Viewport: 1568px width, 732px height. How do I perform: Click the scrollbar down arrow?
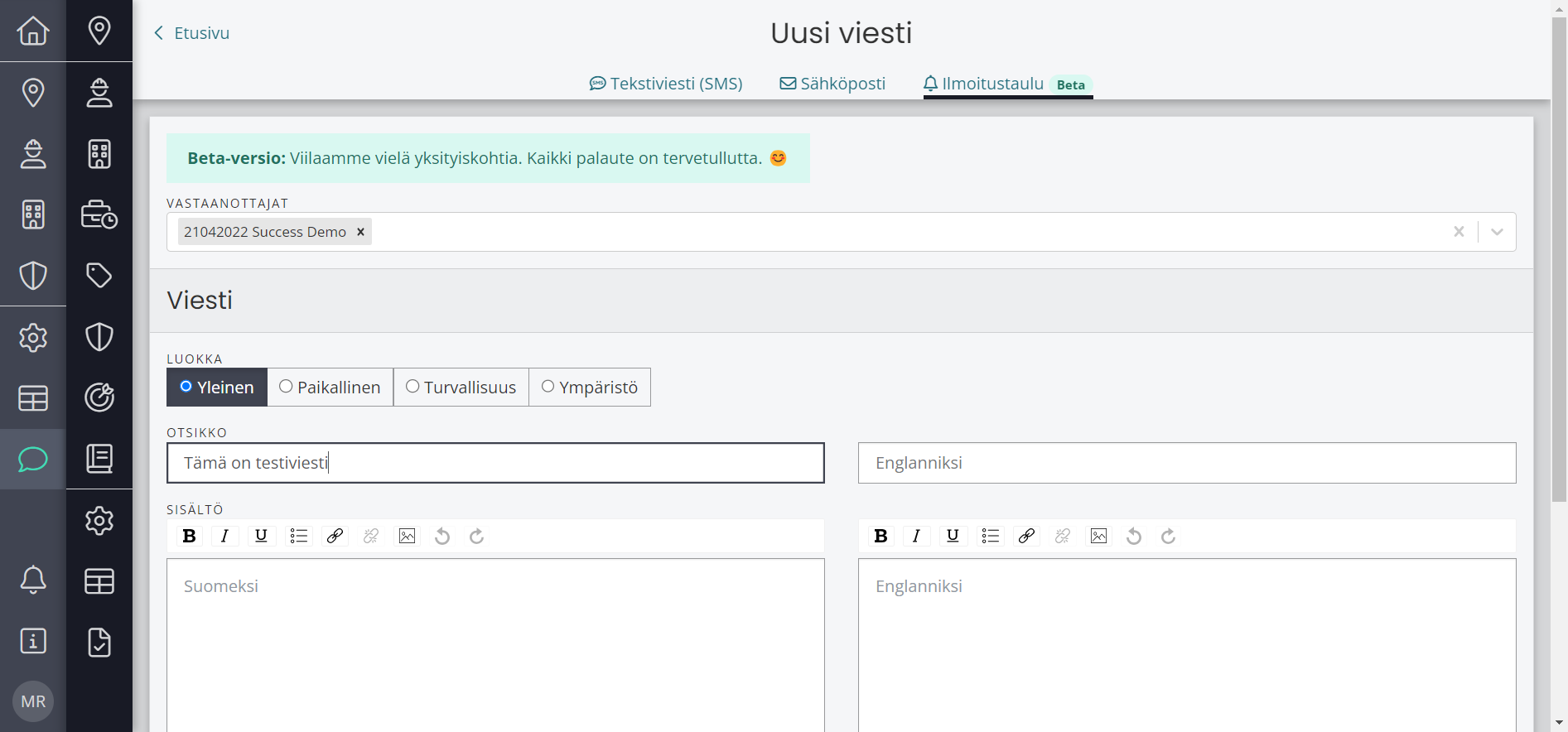pos(1559,724)
